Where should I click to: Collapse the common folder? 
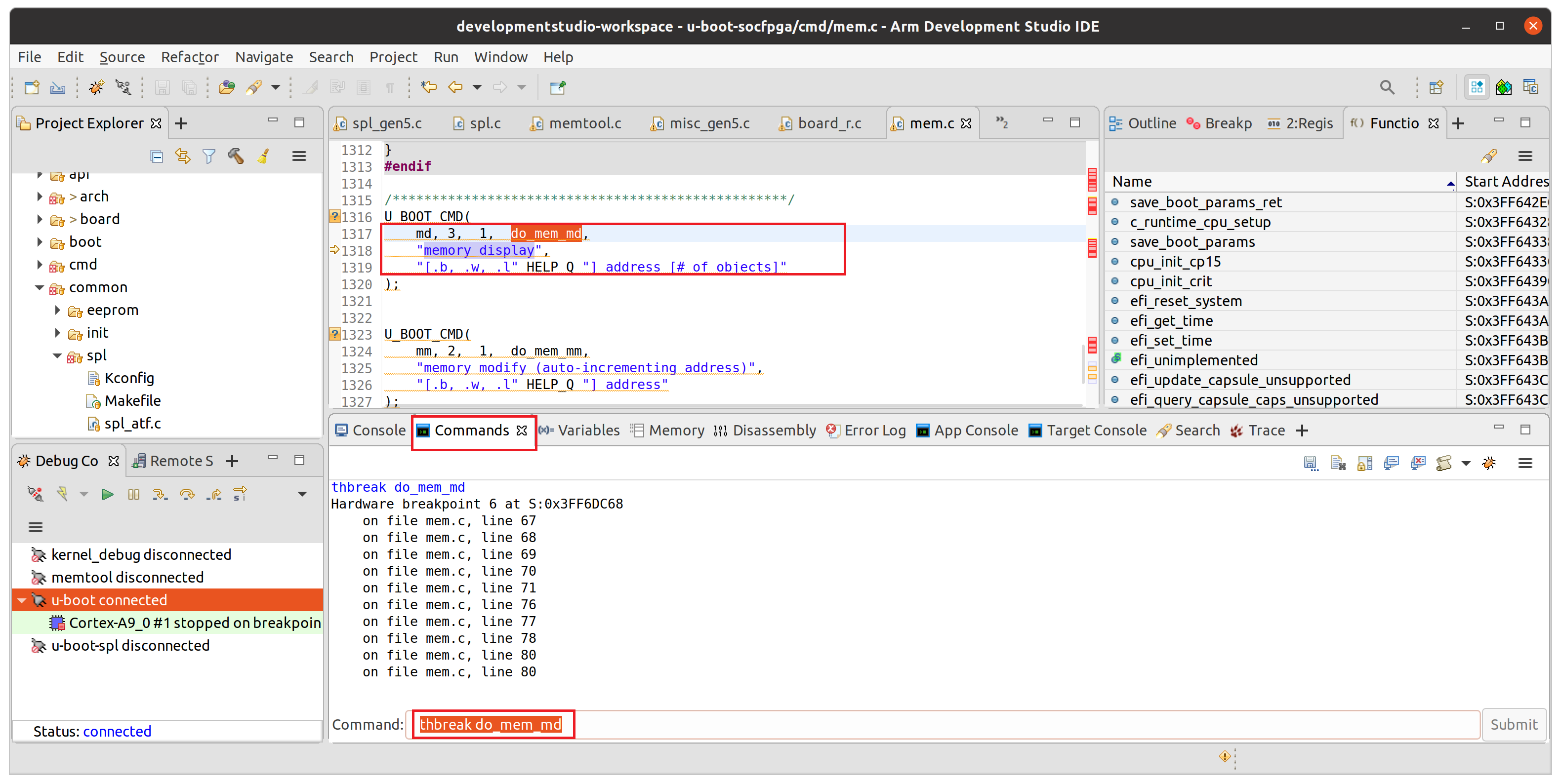[40, 287]
